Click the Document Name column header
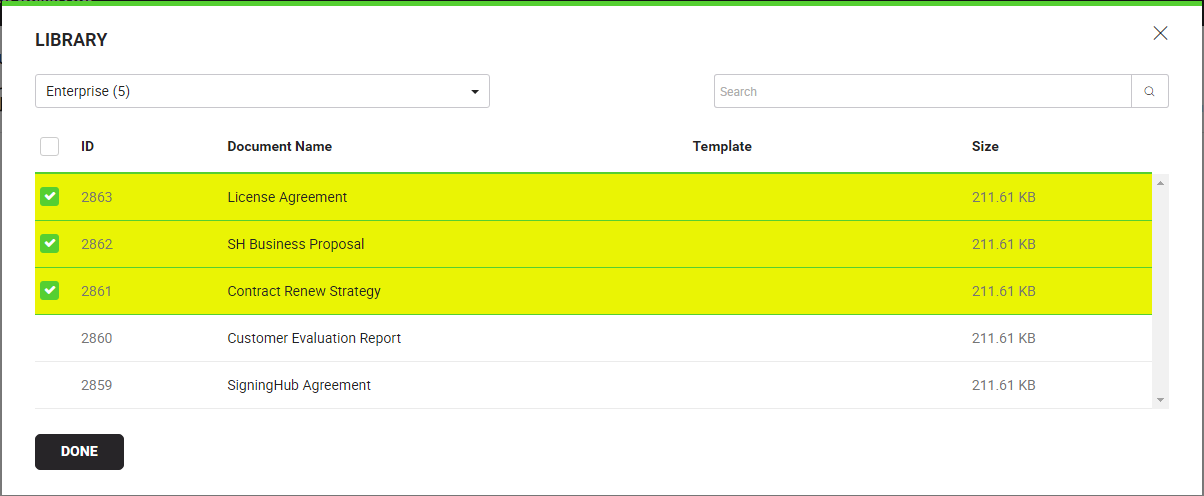This screenshot has width=1204, height=496. [x=279, y=146]
